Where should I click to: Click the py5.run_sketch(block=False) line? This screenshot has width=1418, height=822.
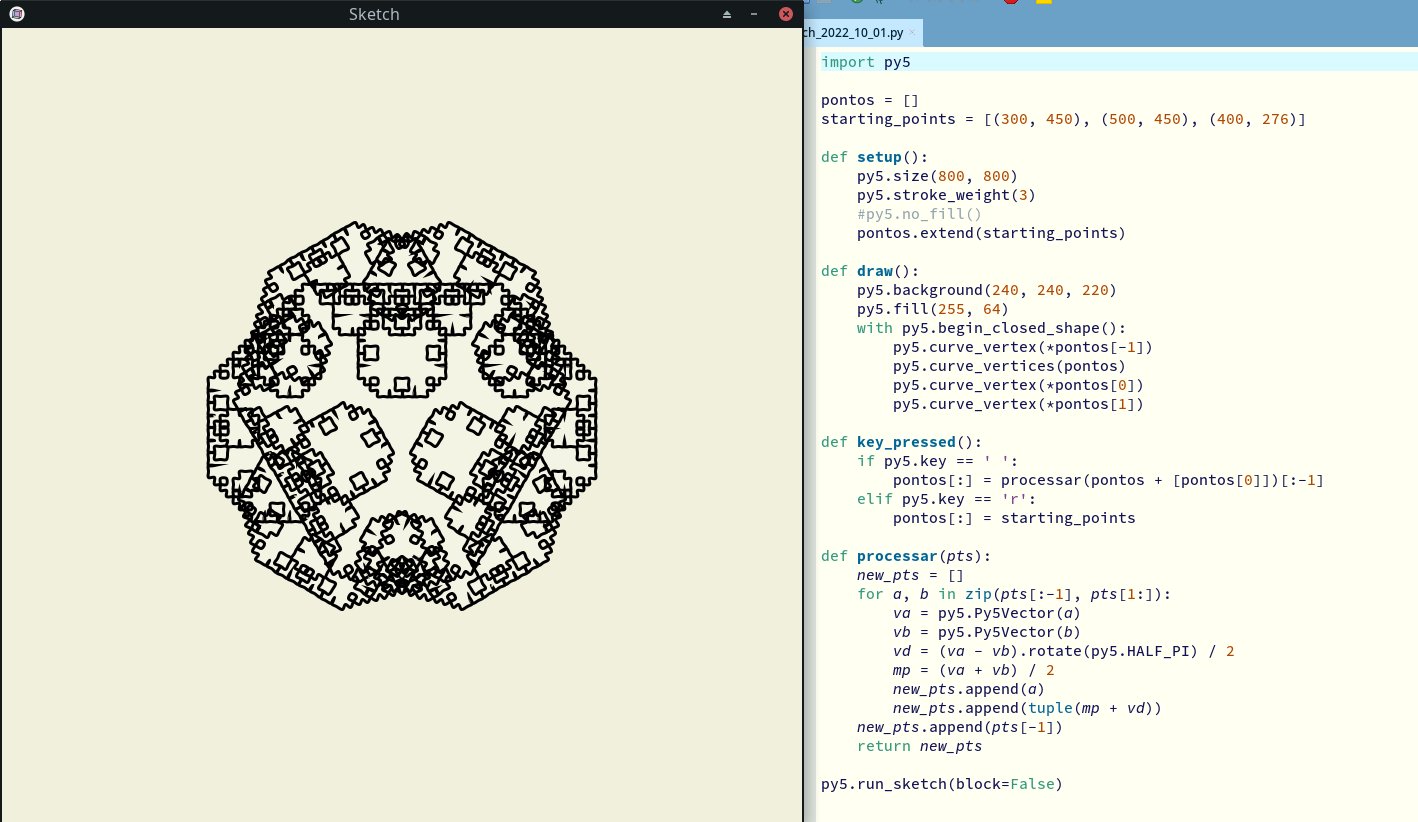(x=941, y=784)
